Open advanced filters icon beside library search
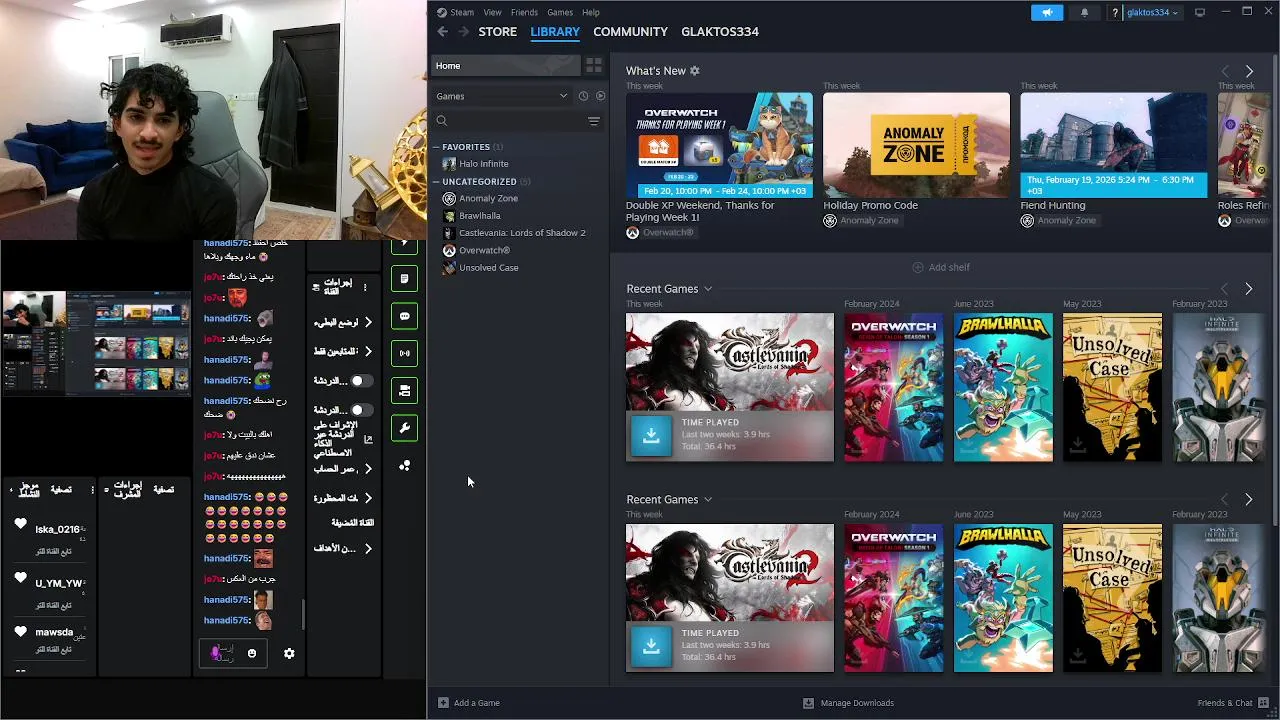The width and height of the screenshot is (1280, 720). click(x=594, y=121)
